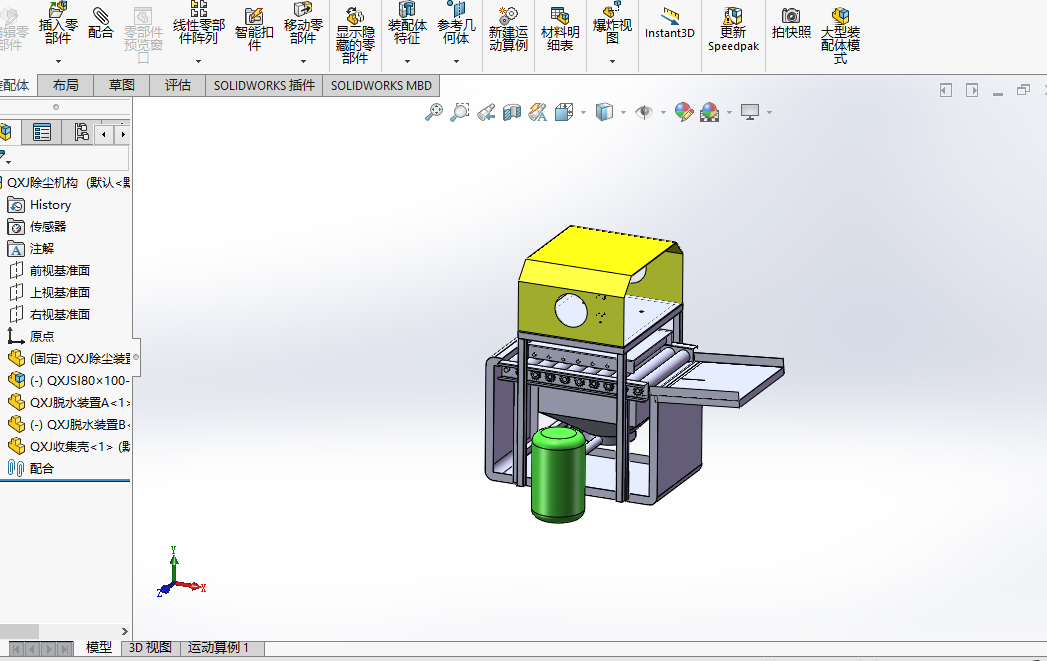The image size is (1047, 661).
Task: Select Linear Component Pattern (线性零部件阵列)
Action: 198,24
